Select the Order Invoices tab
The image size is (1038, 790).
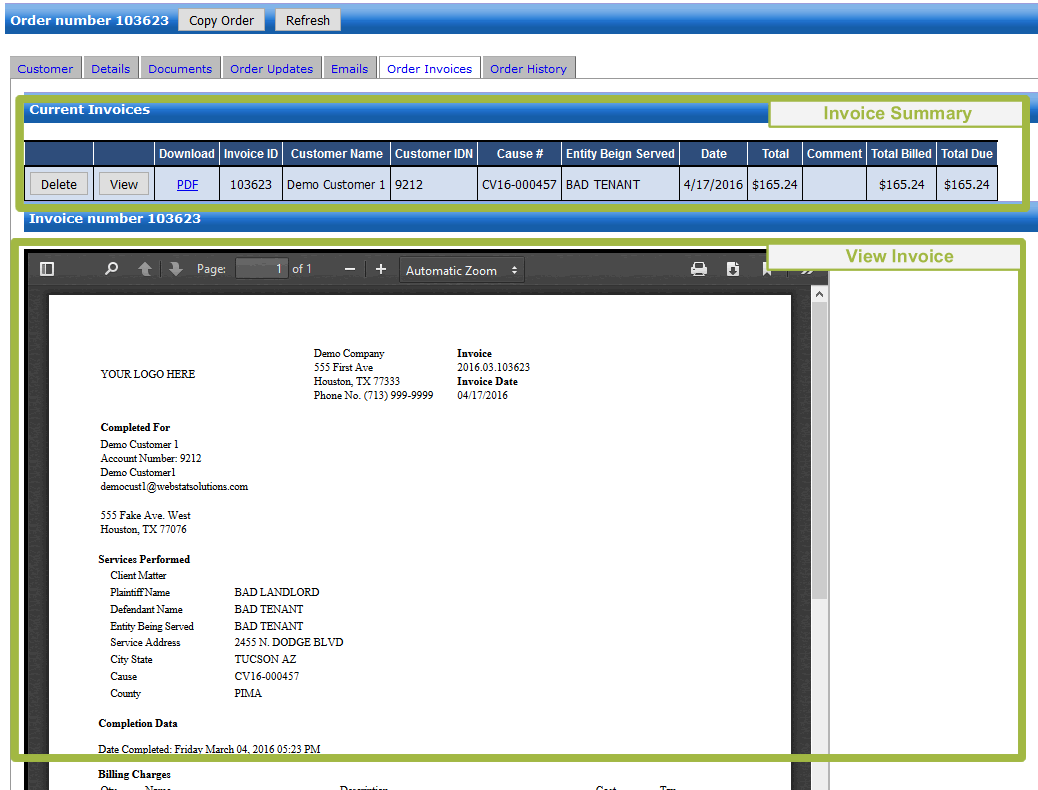click(x=430, y=68)
